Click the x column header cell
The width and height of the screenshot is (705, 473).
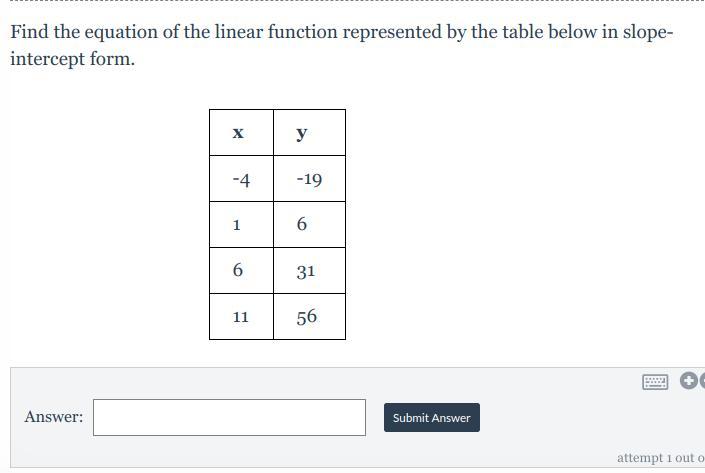pyautogui.click(x=241, y=133)
